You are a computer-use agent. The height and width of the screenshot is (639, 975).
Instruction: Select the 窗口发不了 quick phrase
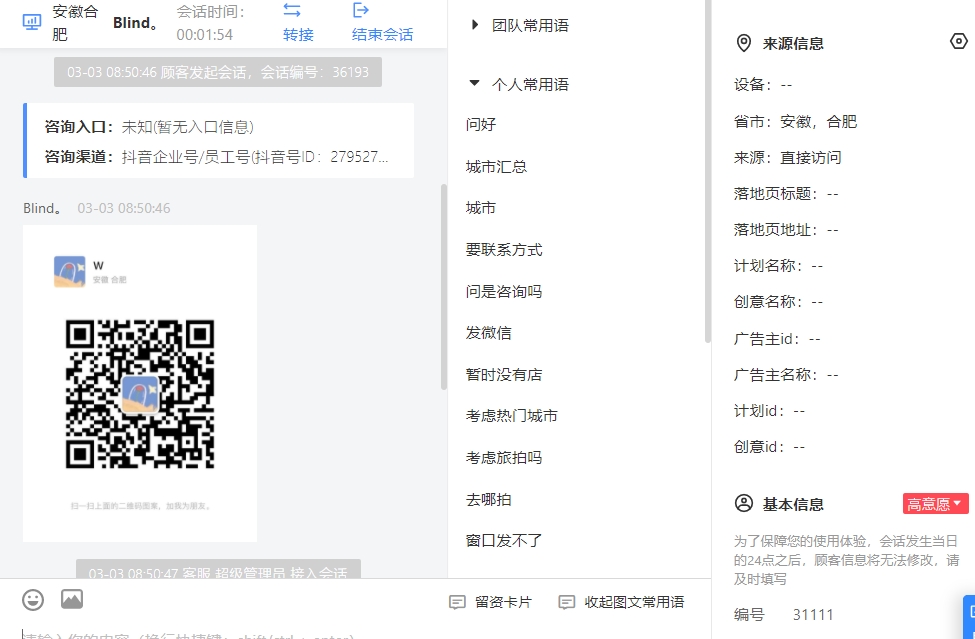click(x=504, y=541)
